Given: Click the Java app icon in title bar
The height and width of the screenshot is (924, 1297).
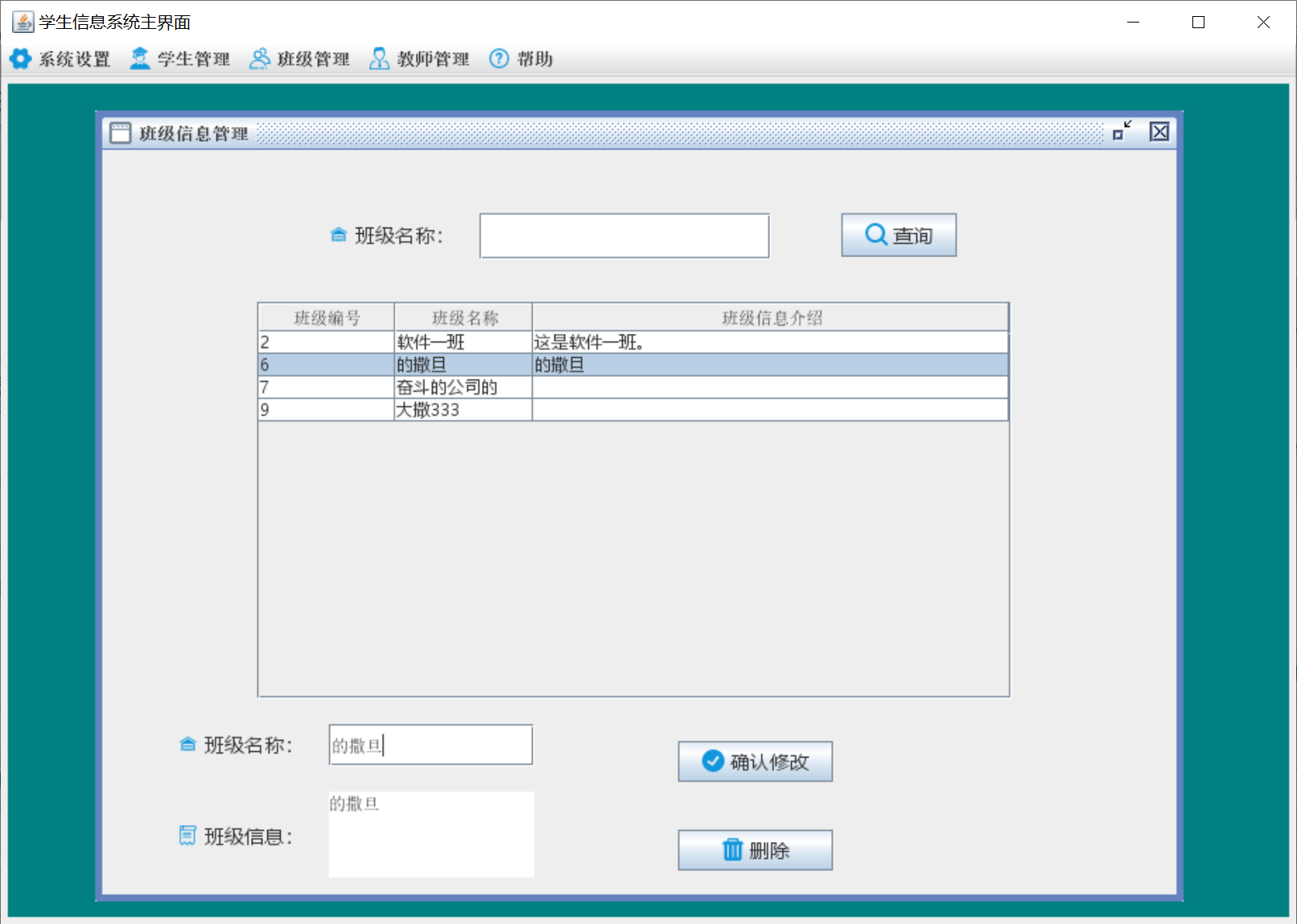Looking at the screenshot, I should coord(23,22).
